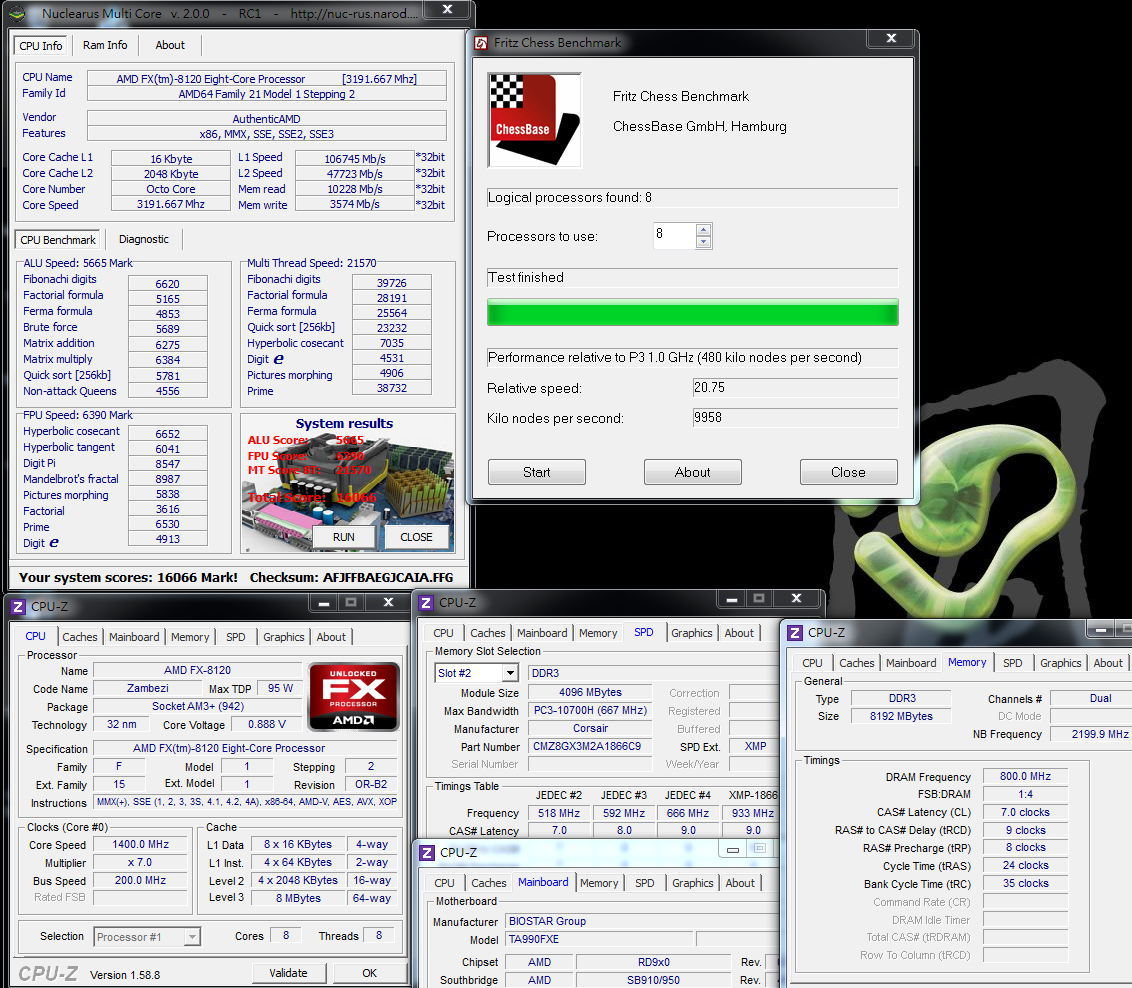Click Relative speed value 20.75
1132x988 pixels.
(795, 388)
